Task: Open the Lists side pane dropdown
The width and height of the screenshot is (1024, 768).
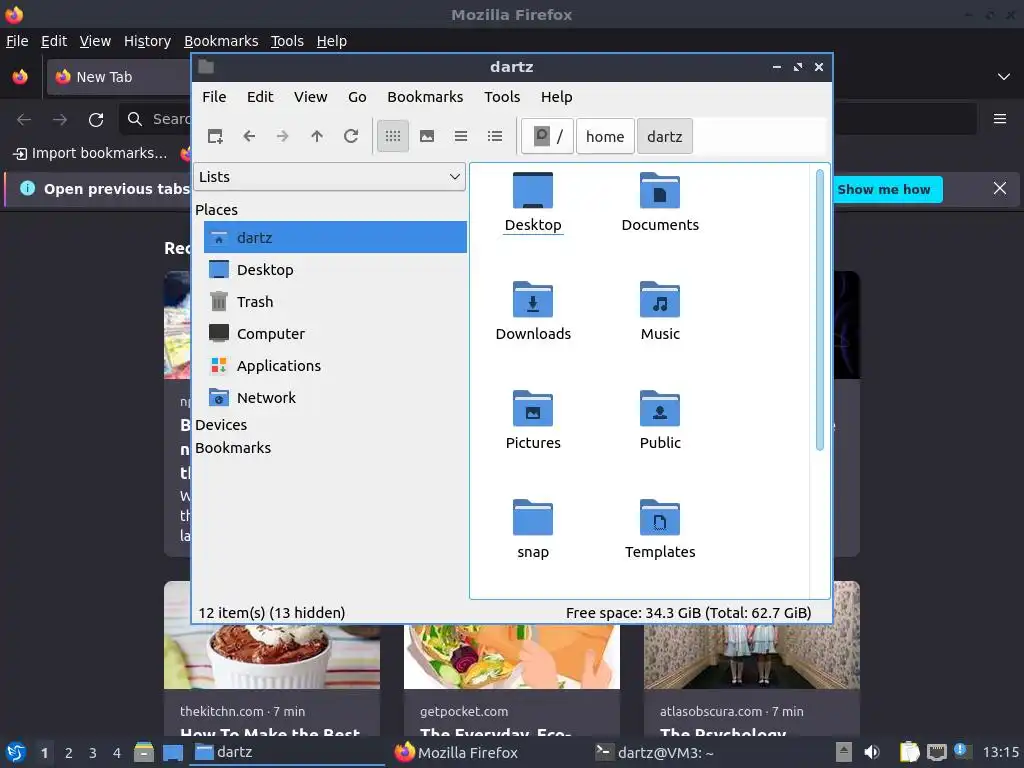Action: click(x=329, y=177)
